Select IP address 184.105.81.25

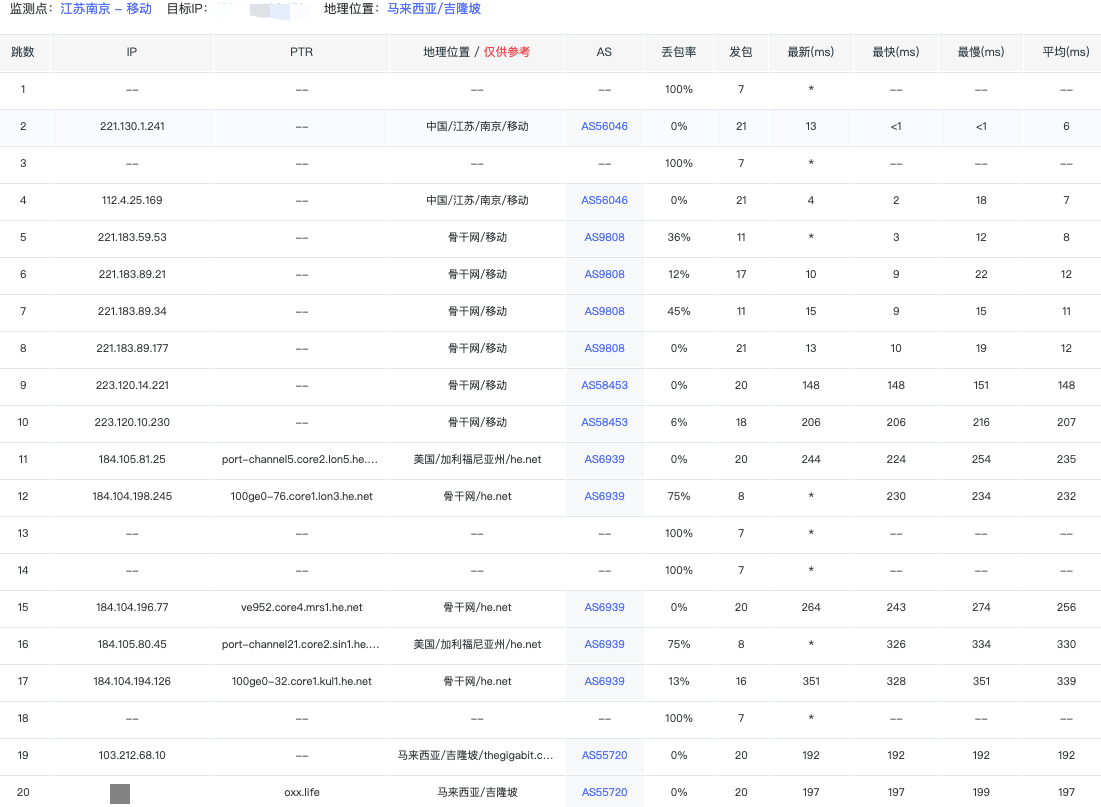[x=132, y=459]
